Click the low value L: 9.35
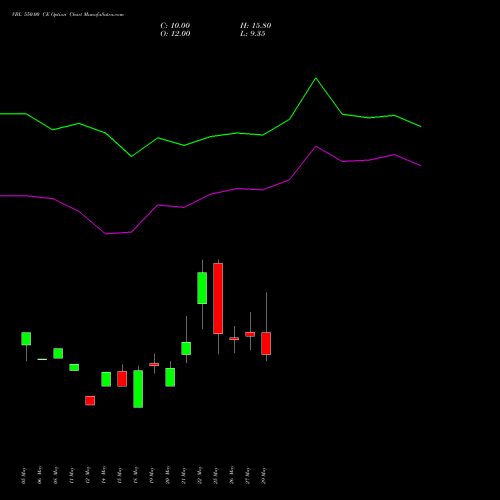 coord(252,34)
